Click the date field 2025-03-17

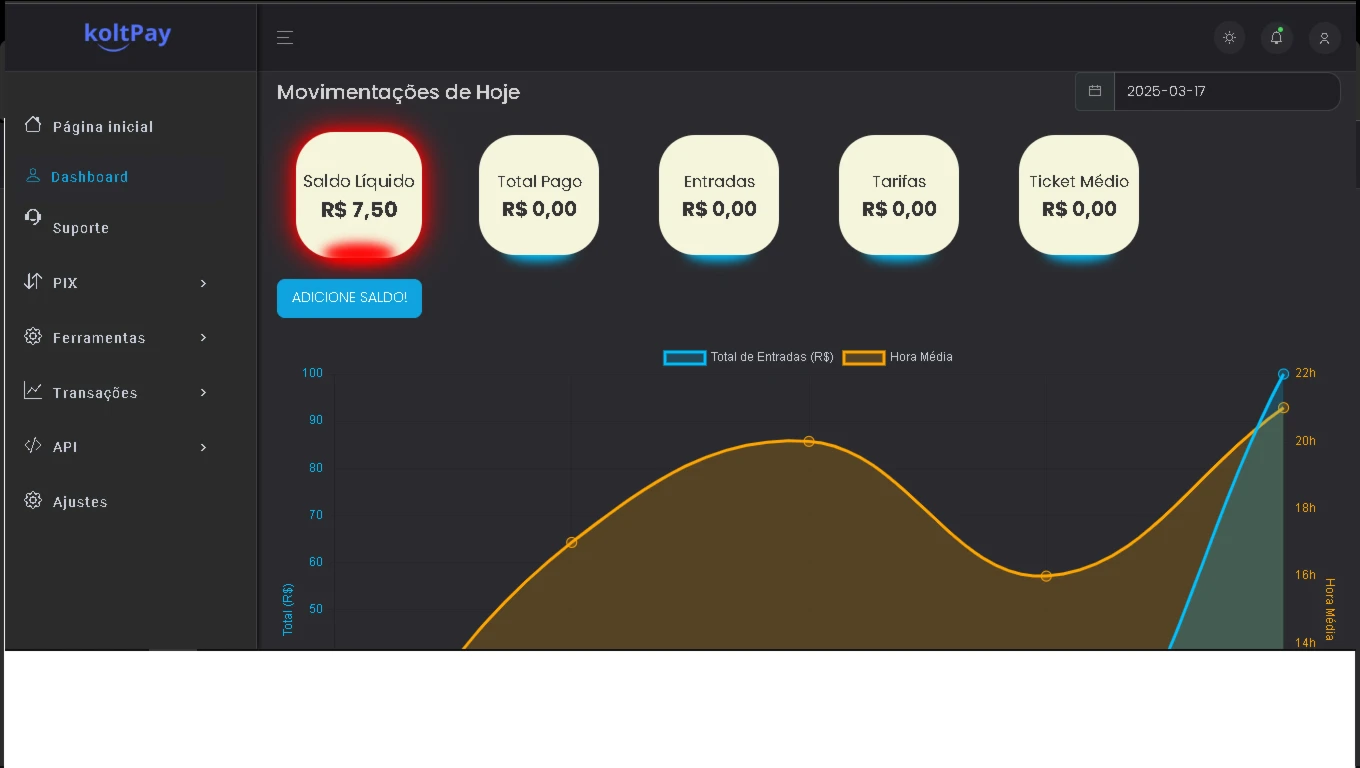click(1227, 91)
